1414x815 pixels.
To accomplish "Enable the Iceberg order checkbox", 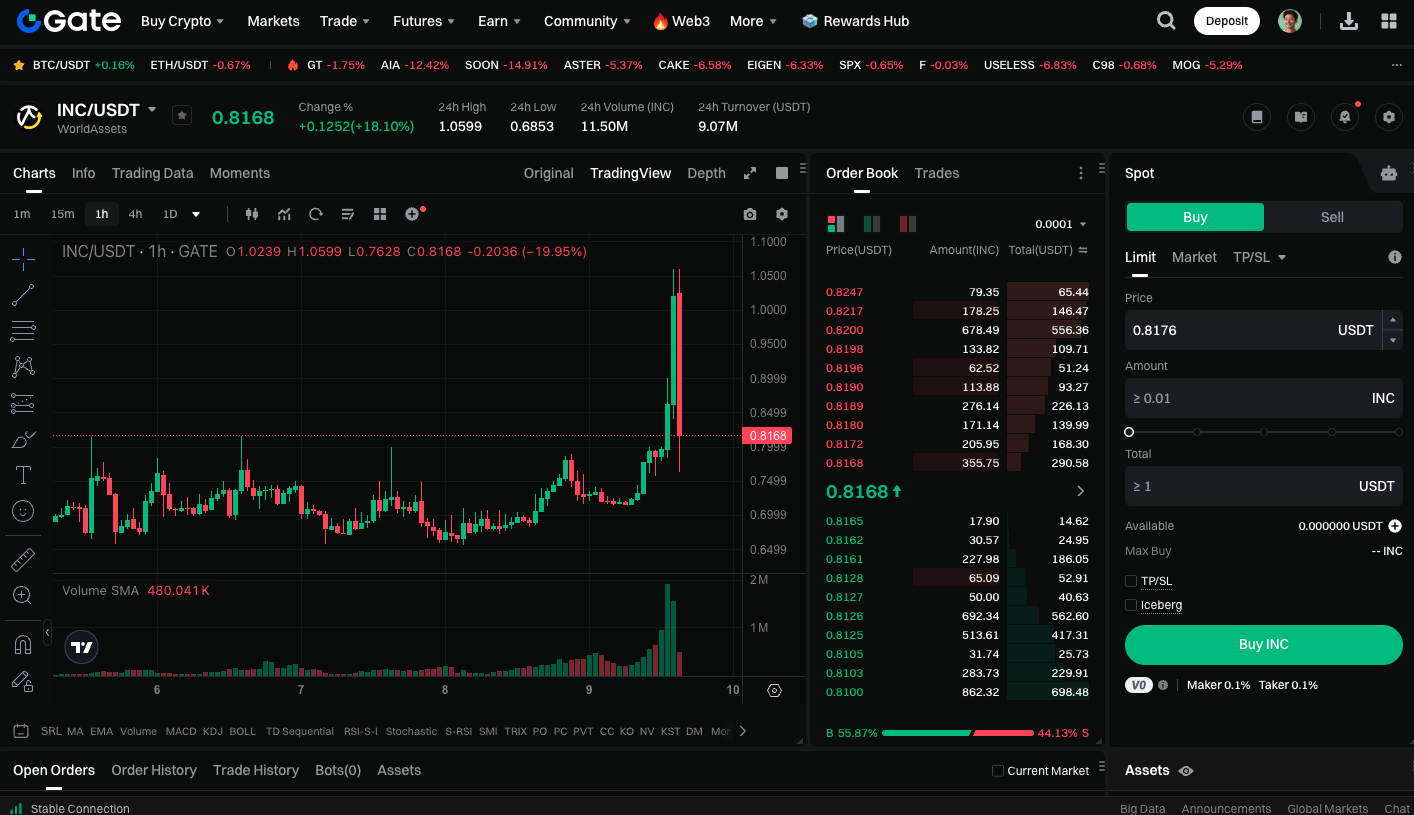I will pyautogui.click(x=1131, y=605).
